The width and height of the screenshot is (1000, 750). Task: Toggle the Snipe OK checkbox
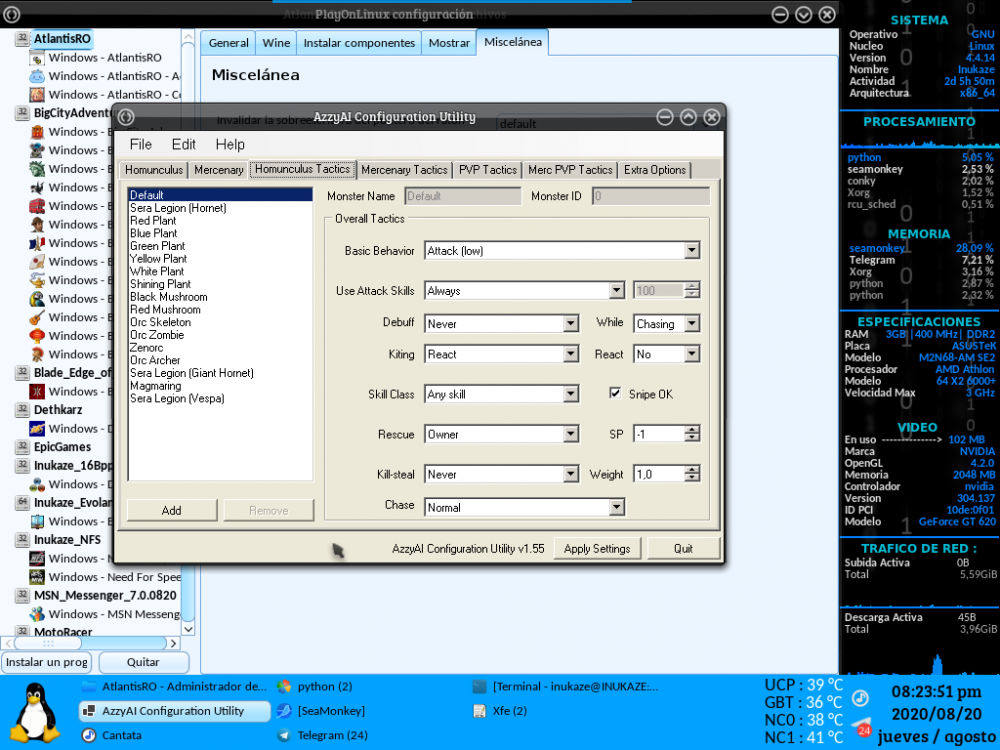click(615, 394)
